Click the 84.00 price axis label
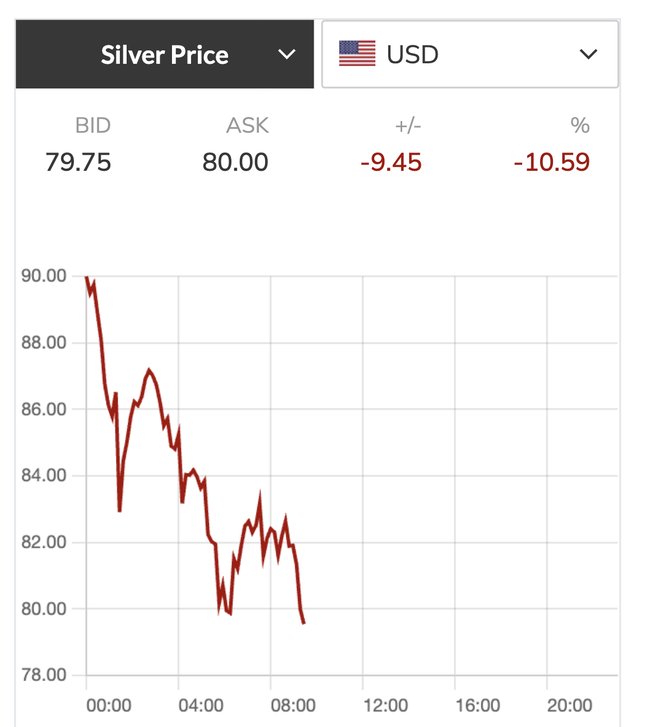Viewport: 660px width, 727px height. click(43, 475)
